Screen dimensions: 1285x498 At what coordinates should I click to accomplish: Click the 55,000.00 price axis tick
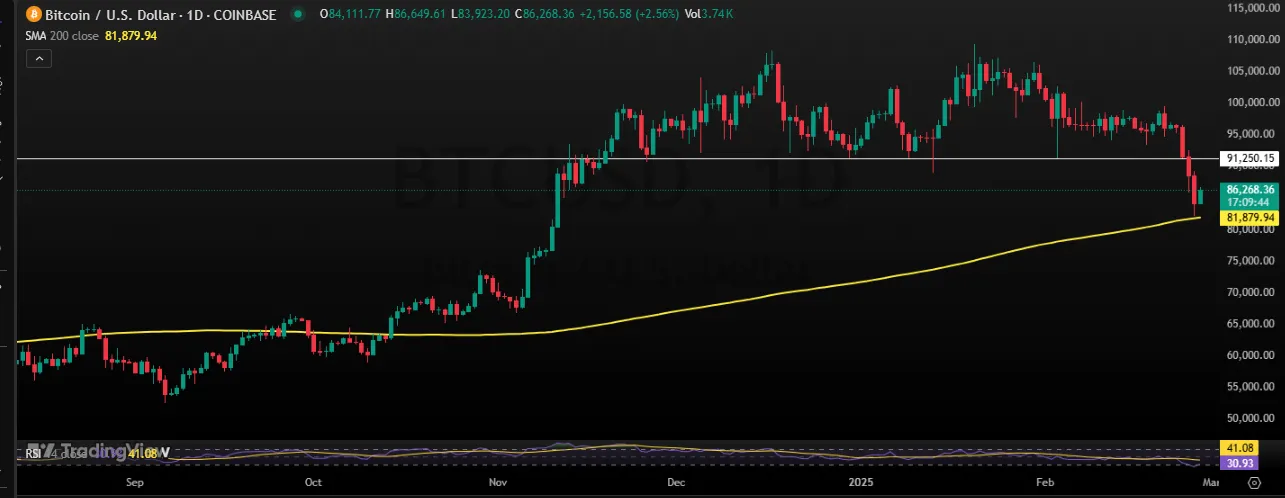pyautogui.click(x=1253, y=387)
